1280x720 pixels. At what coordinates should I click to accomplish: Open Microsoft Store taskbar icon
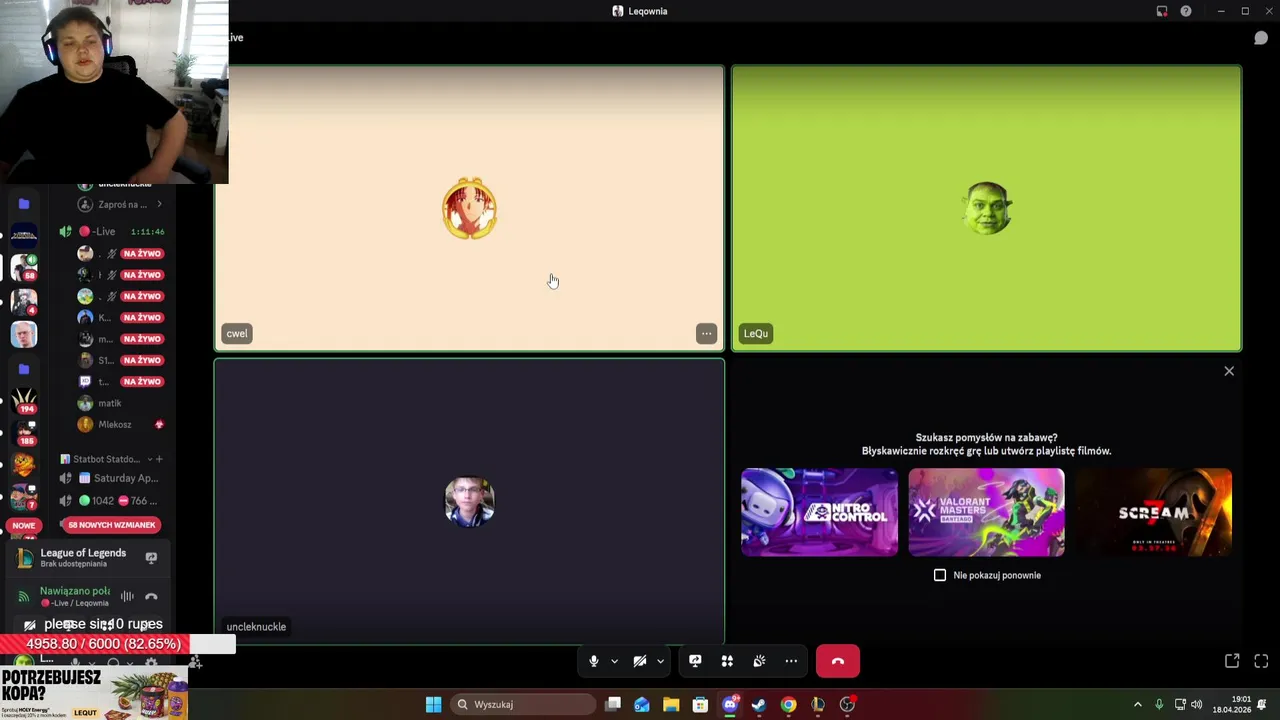point(700,704)
